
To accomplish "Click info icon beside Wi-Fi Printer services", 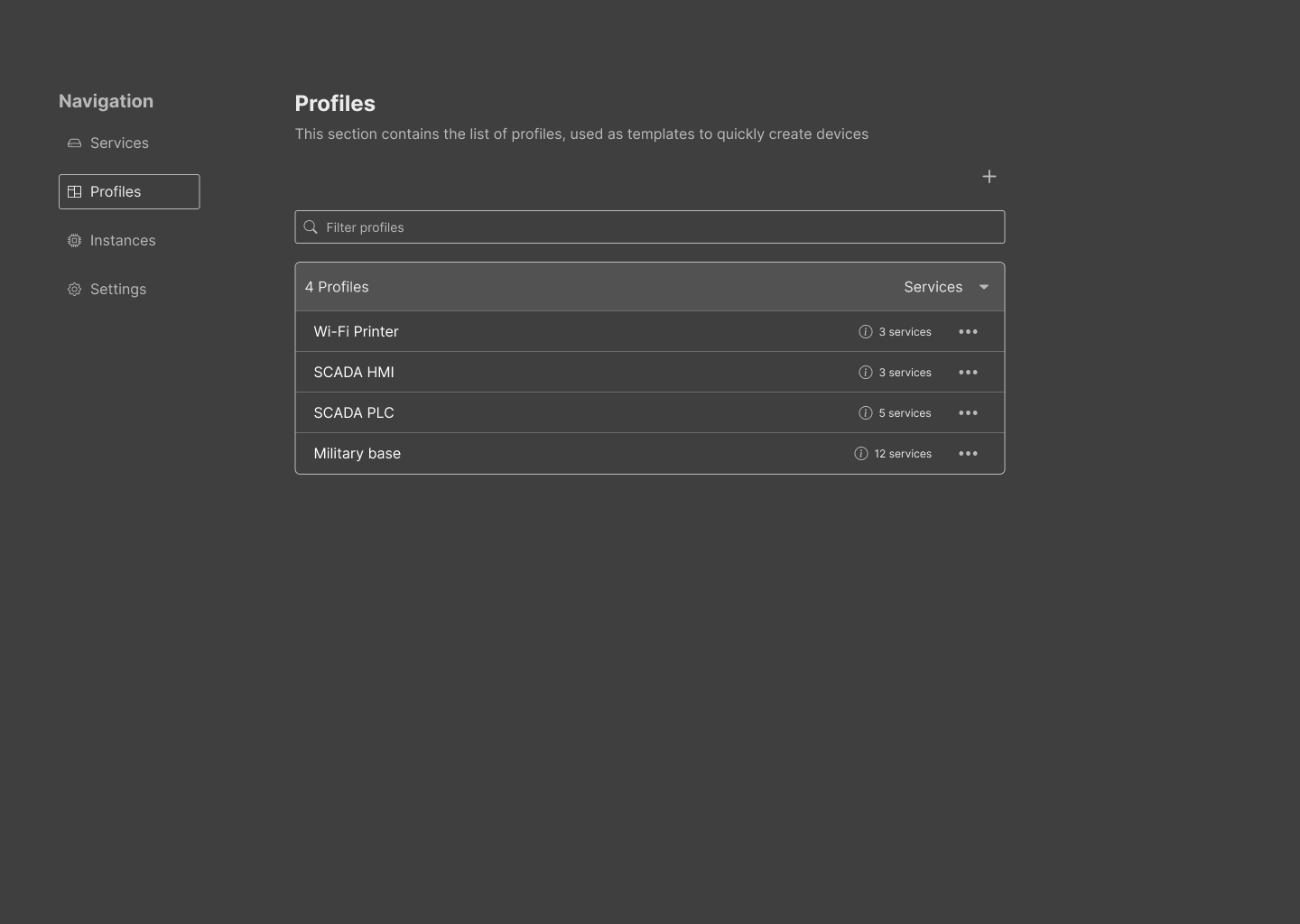I will tap(865, 332).
